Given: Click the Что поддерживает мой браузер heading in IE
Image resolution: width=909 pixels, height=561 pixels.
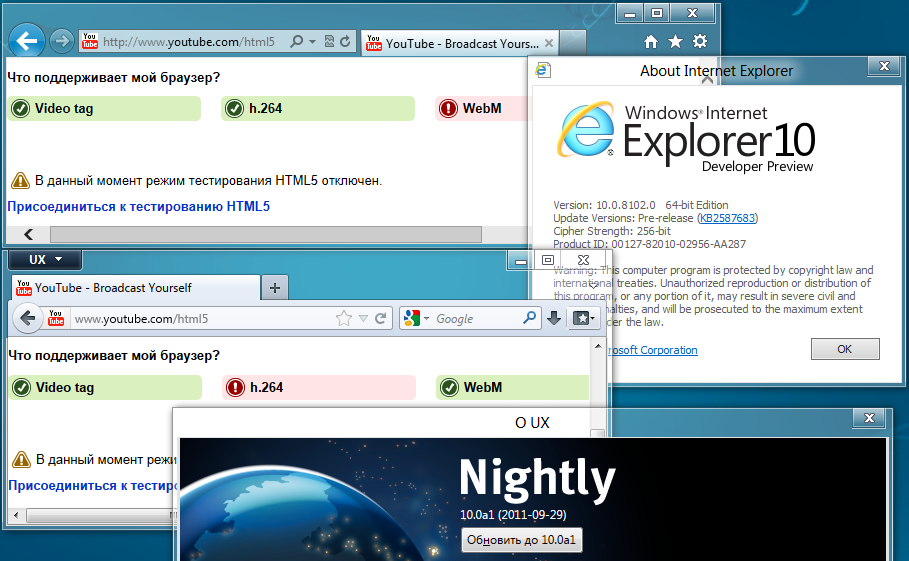Looking at the screenshot, I should coord(114,77).
